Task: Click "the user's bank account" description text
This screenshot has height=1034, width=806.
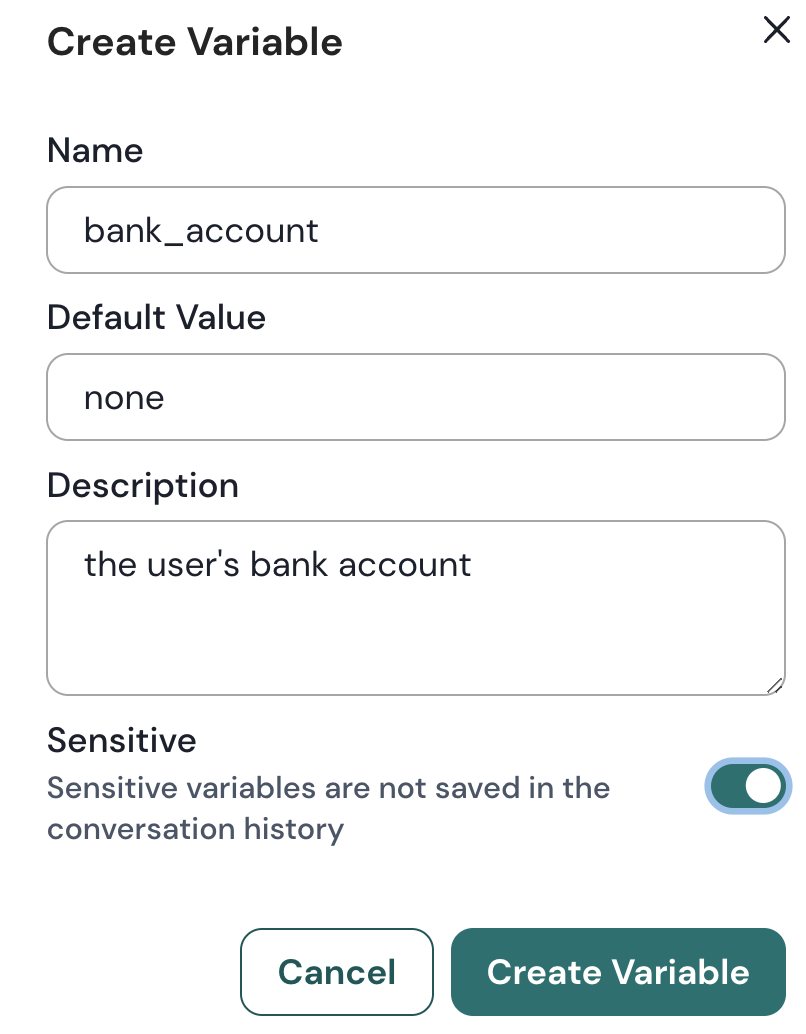Action: coord(277,565)
